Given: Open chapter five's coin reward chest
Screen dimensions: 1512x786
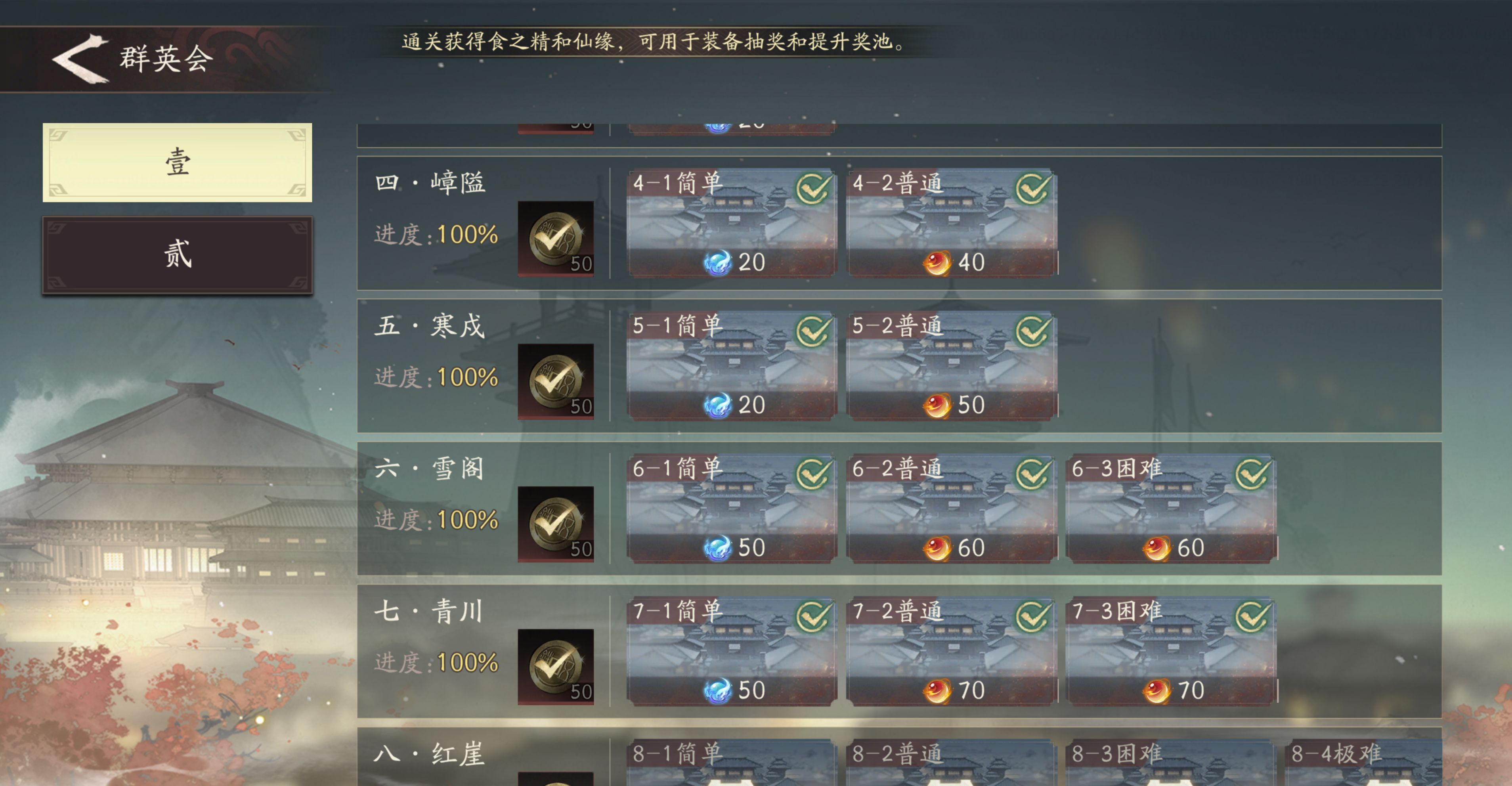Looking at the screenshot, I should point(555,381).
